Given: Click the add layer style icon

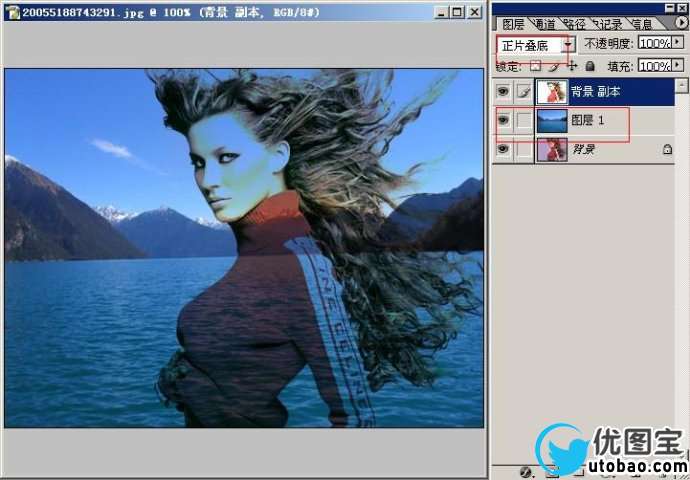Looking at the screenshot, I should coord(526,471).
